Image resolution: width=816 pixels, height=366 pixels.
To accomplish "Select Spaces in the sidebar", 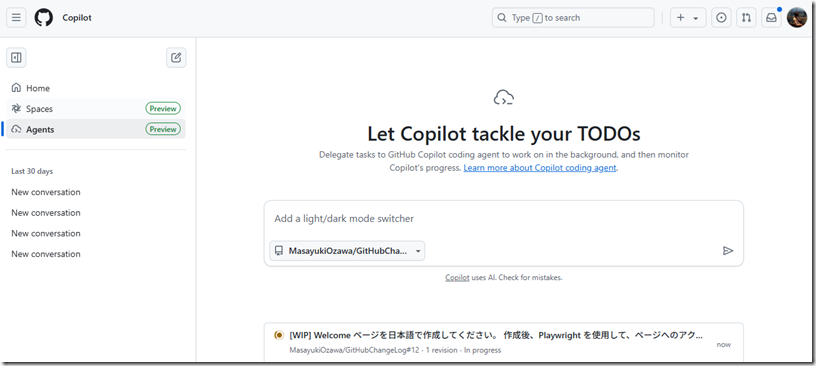I will point(96,109).
